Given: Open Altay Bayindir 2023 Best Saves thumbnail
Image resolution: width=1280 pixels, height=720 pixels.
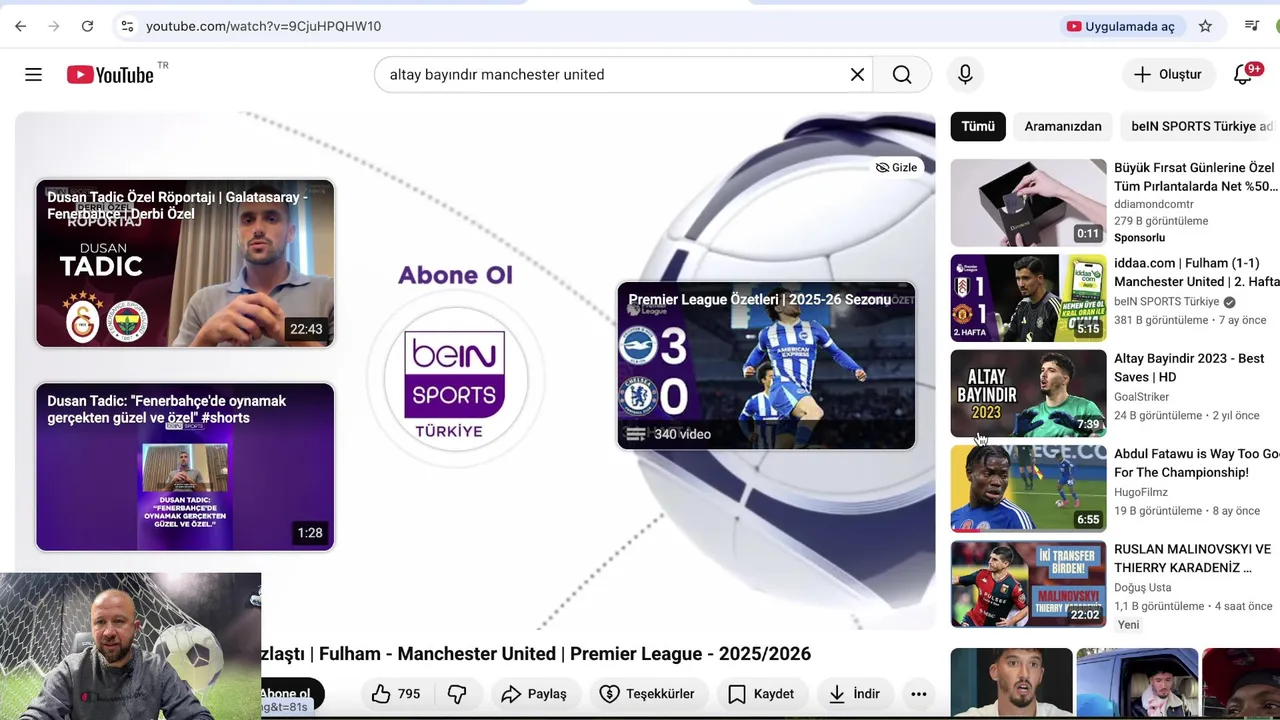Looking at the screenshot, I should [x=1028, y=393].
